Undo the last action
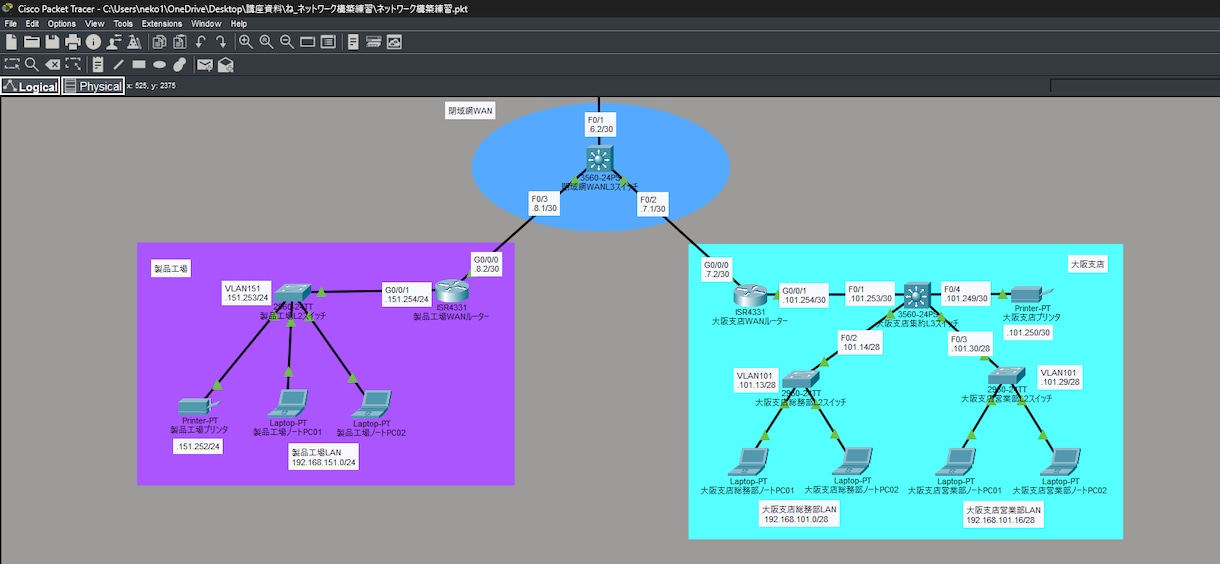Screen dimensions: 1220x564 click(x=200, y=42)
